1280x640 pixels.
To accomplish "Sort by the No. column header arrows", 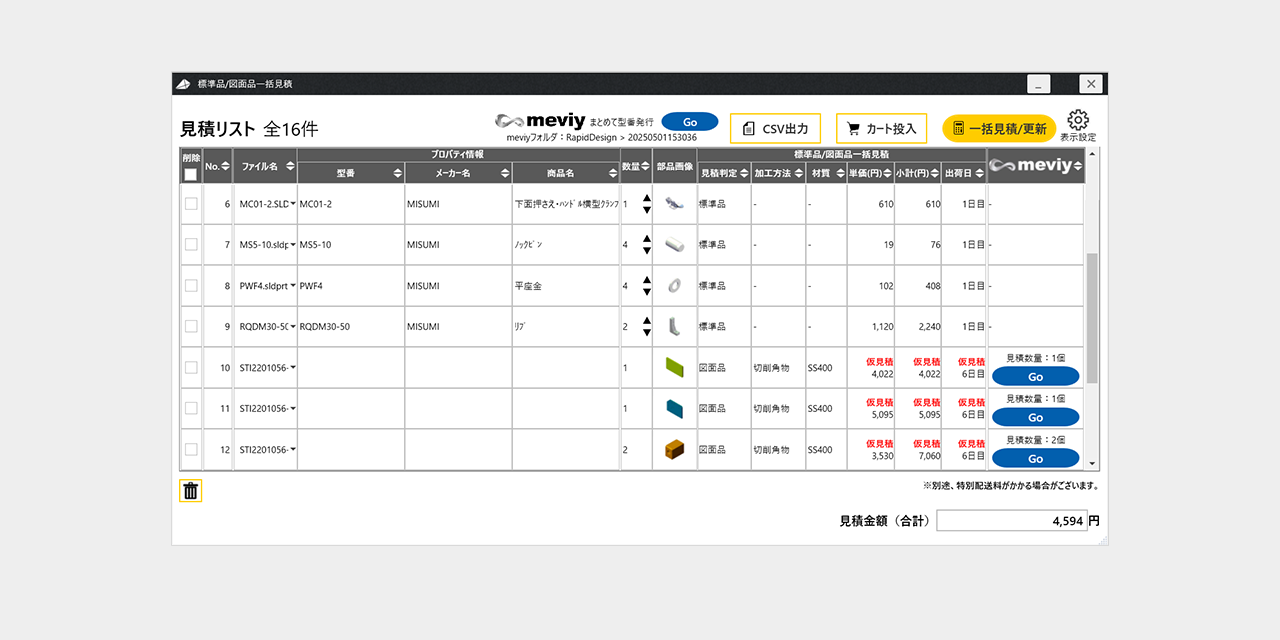I will click(225, 166).
